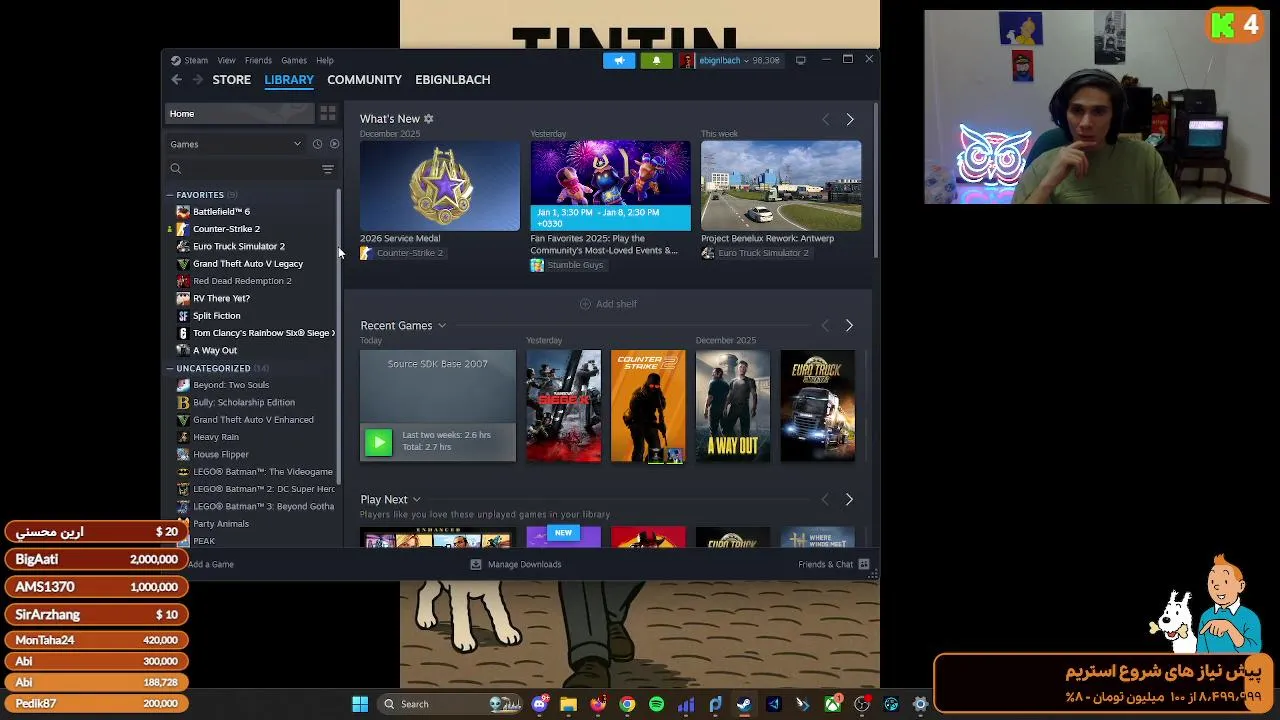Screen dimensions: 1280x720
Task: Open Counter-Strike 2 cover in Recent Games
Action: point(648,406)
